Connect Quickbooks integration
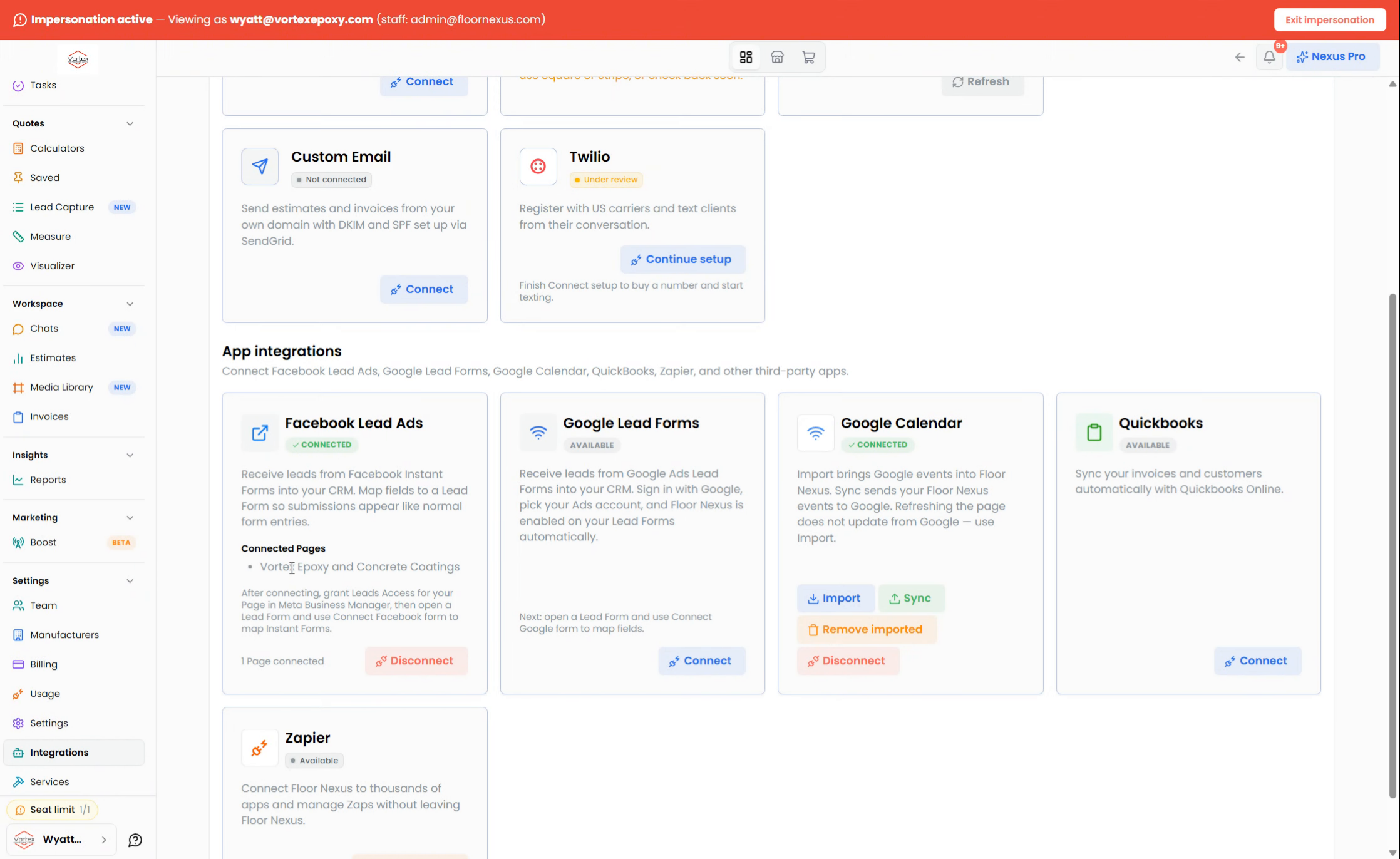This screenshot has height=859, width=1400. [x=1257, y=661]
